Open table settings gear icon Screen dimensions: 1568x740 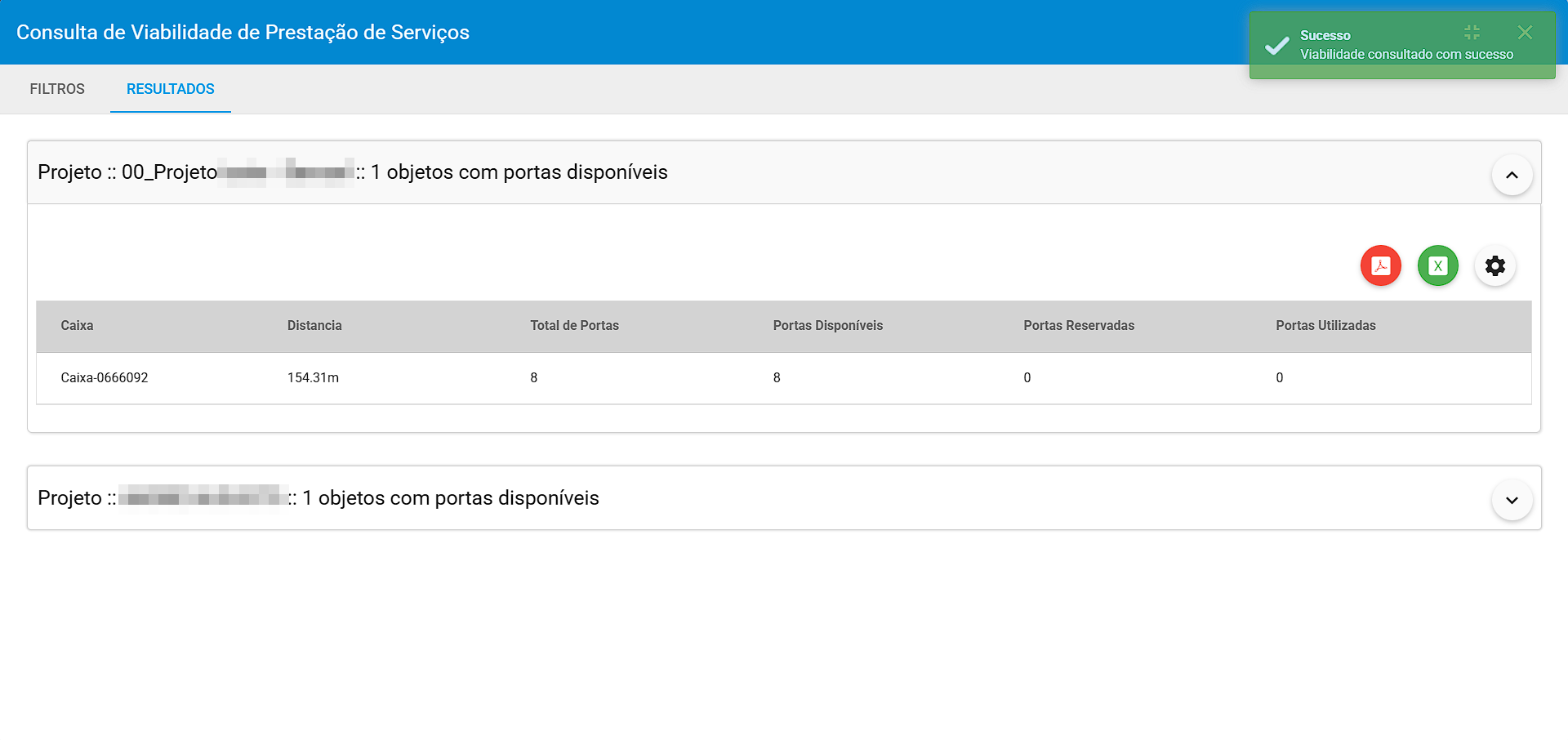pos(1494,265)
